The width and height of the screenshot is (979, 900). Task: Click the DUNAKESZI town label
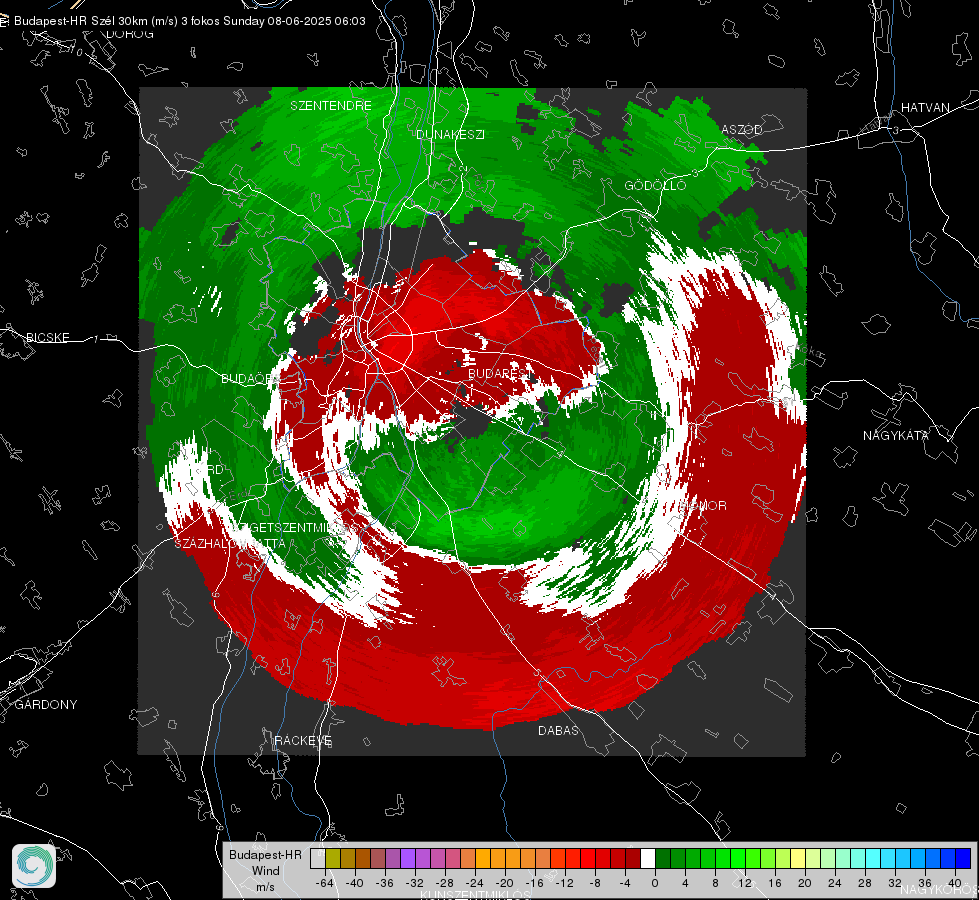click(450, 134)
